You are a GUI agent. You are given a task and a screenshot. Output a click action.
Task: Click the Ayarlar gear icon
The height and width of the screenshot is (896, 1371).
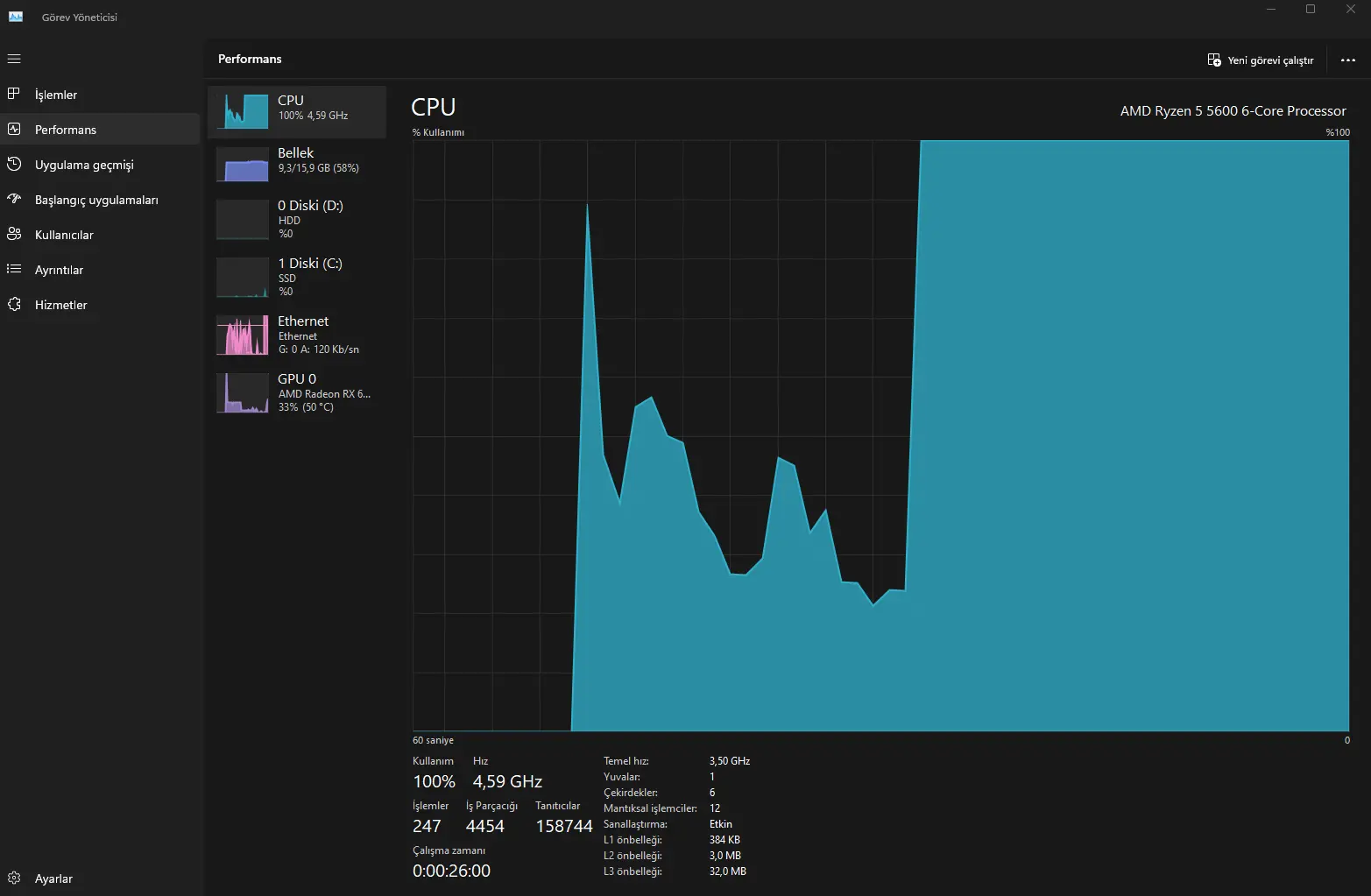coord(14,878)
